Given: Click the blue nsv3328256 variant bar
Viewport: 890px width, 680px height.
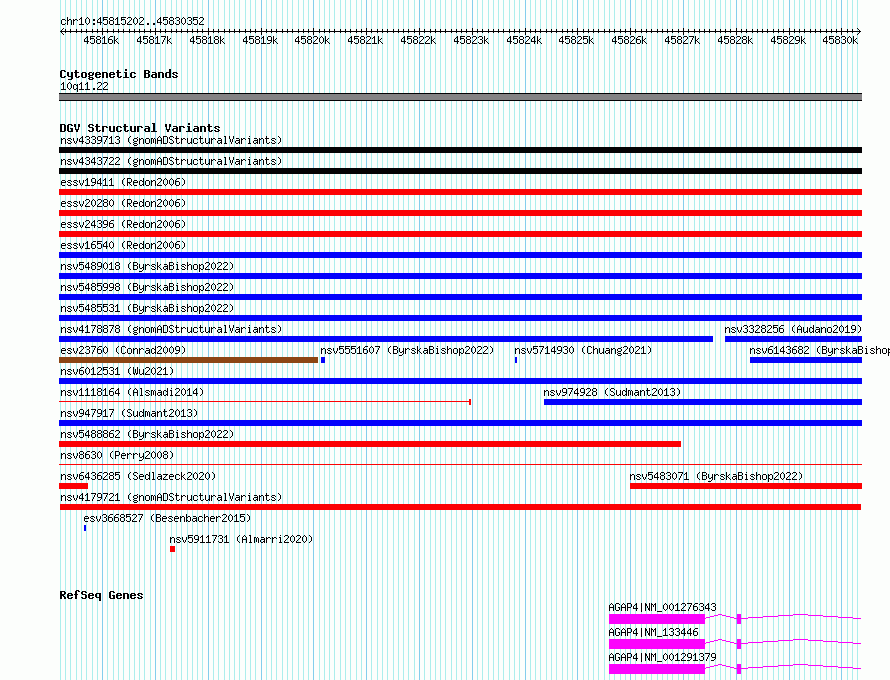Looking at the screenshot, I should (x=794, y=339).
